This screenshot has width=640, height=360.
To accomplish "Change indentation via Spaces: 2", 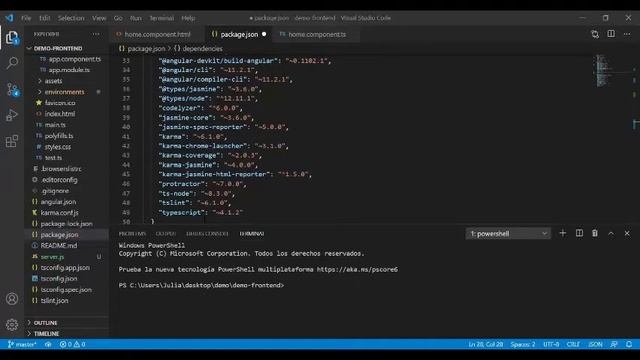I will click(522, 344).
